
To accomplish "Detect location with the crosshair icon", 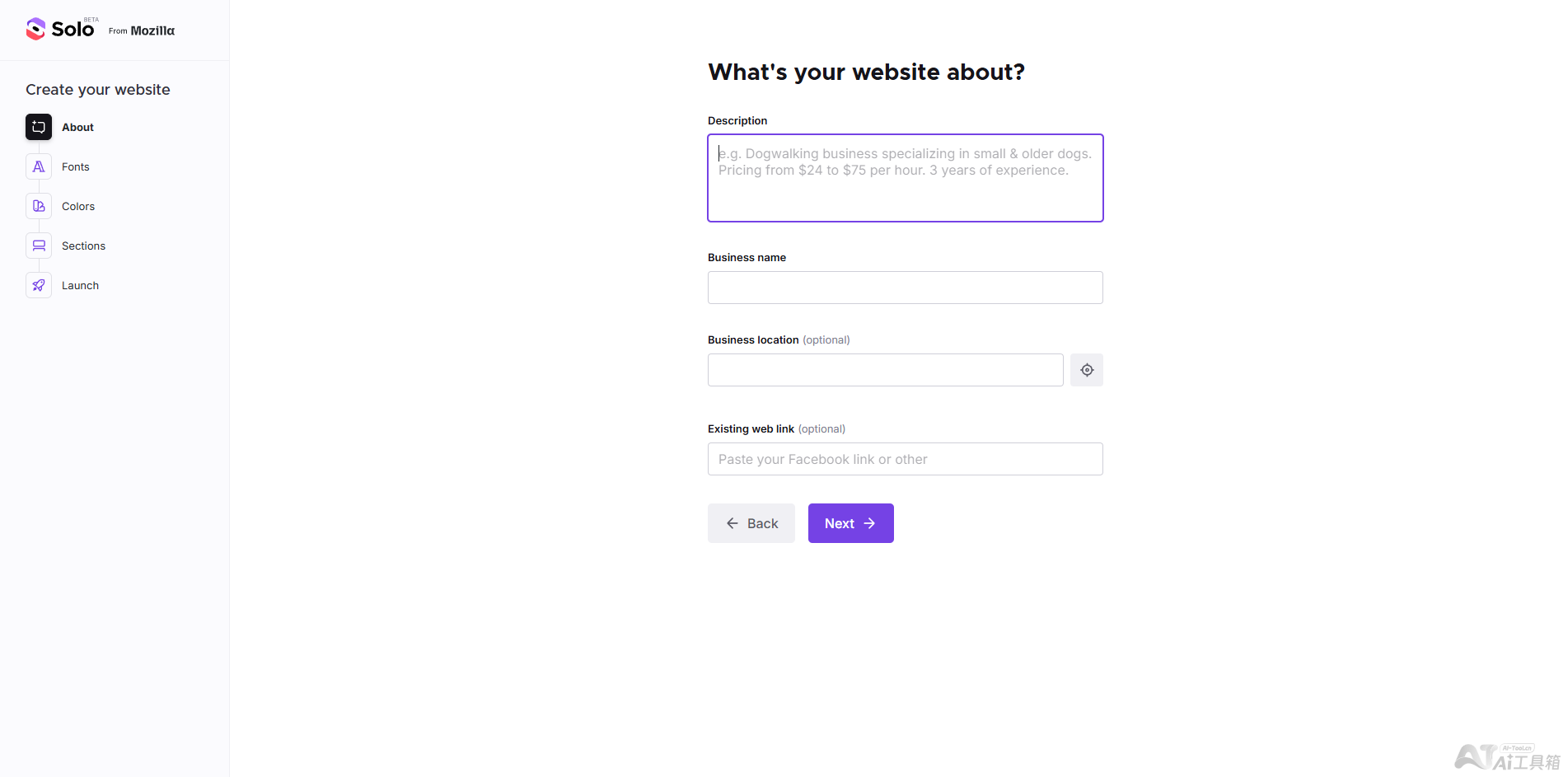I will (1087, 370).
